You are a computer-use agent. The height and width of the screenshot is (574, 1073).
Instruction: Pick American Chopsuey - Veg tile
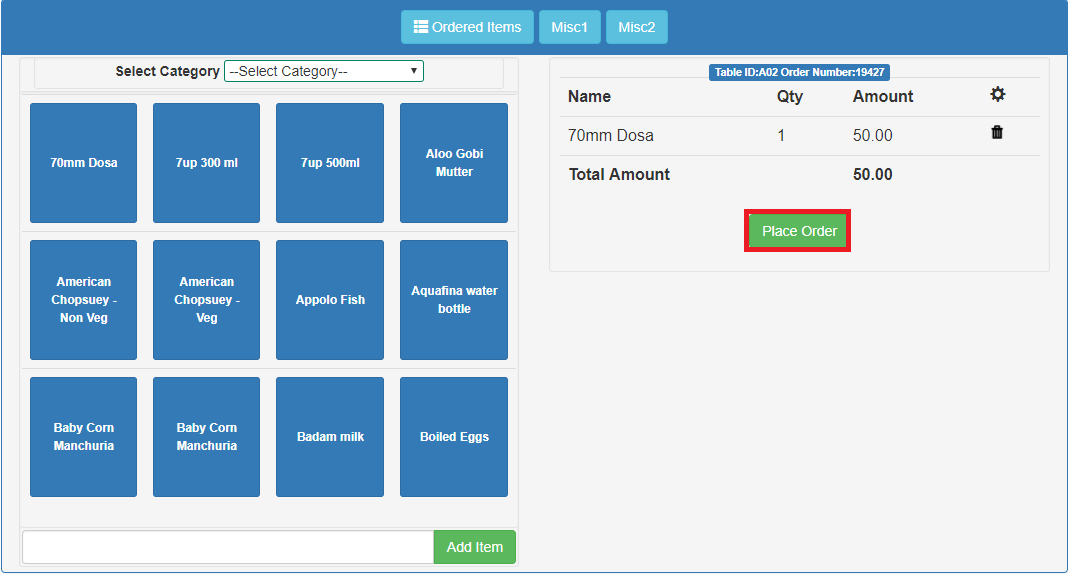[x=206, y=300]
